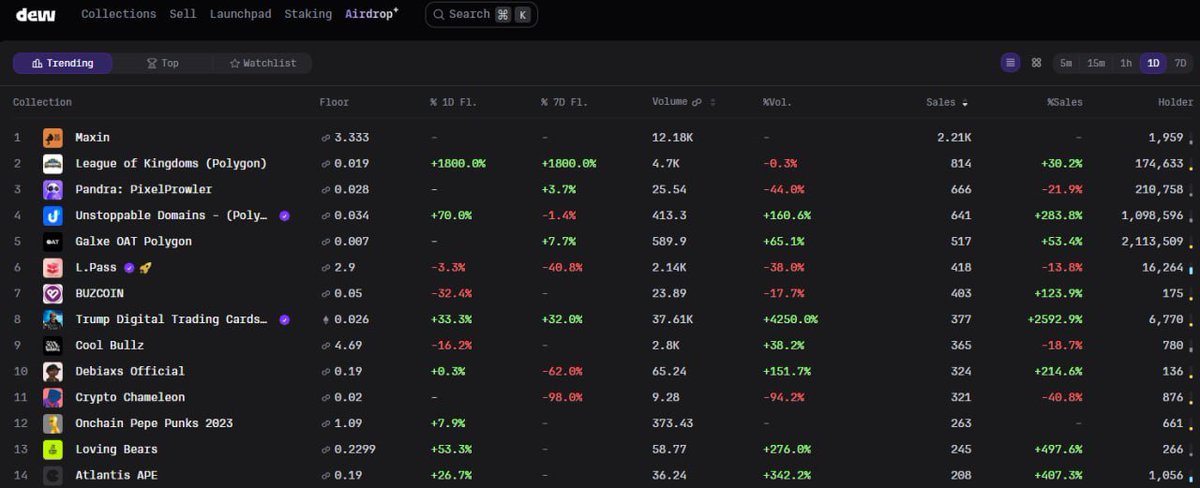
Task: Open the dew logo home link
Action: click(x=34, y=14)
